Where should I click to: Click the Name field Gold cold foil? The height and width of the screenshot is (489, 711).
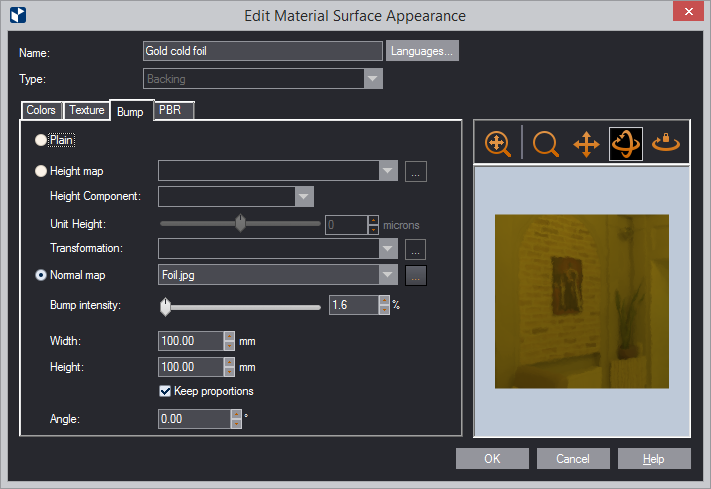pos(263,51)
